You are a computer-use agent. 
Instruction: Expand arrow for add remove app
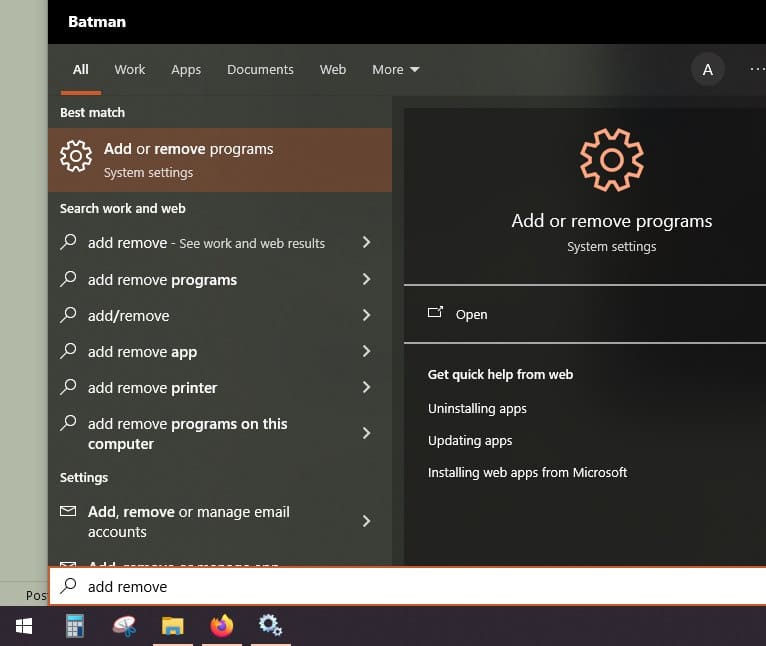pyautogui.click(x=366, y=351)
